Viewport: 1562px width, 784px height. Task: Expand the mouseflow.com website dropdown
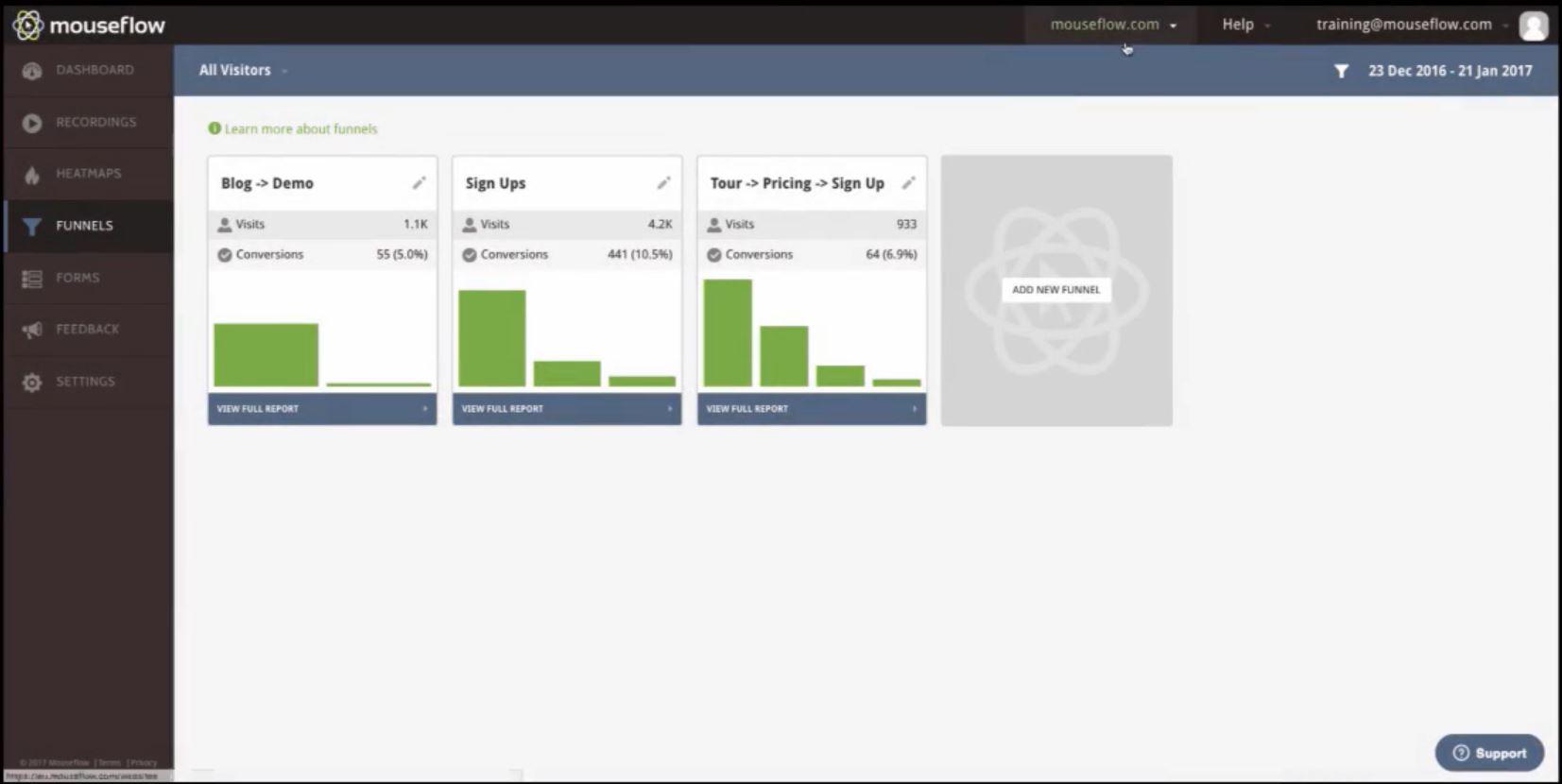(1112, 25)
